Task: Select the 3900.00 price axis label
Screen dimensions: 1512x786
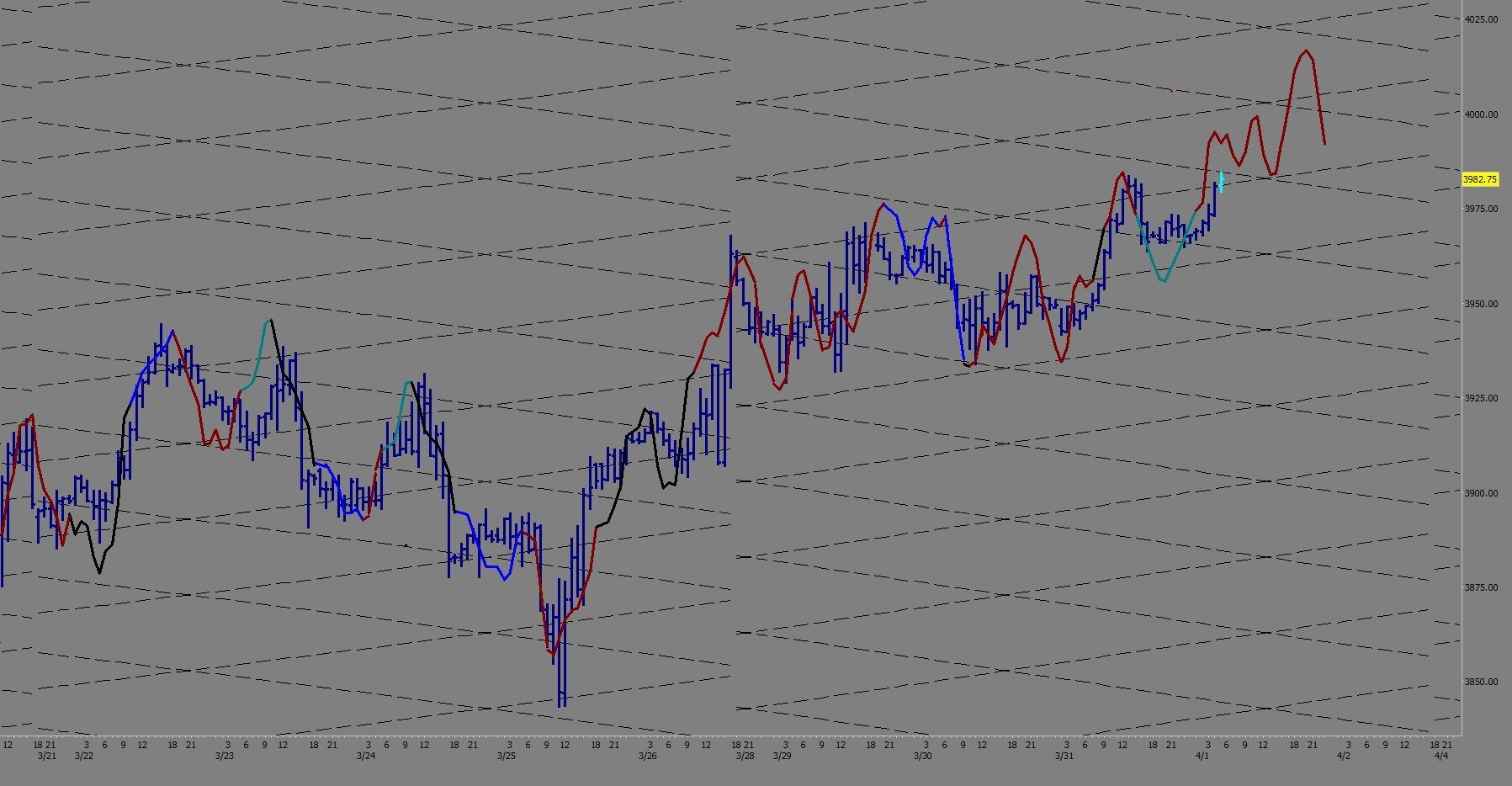Action: (x=1481, y=493)
